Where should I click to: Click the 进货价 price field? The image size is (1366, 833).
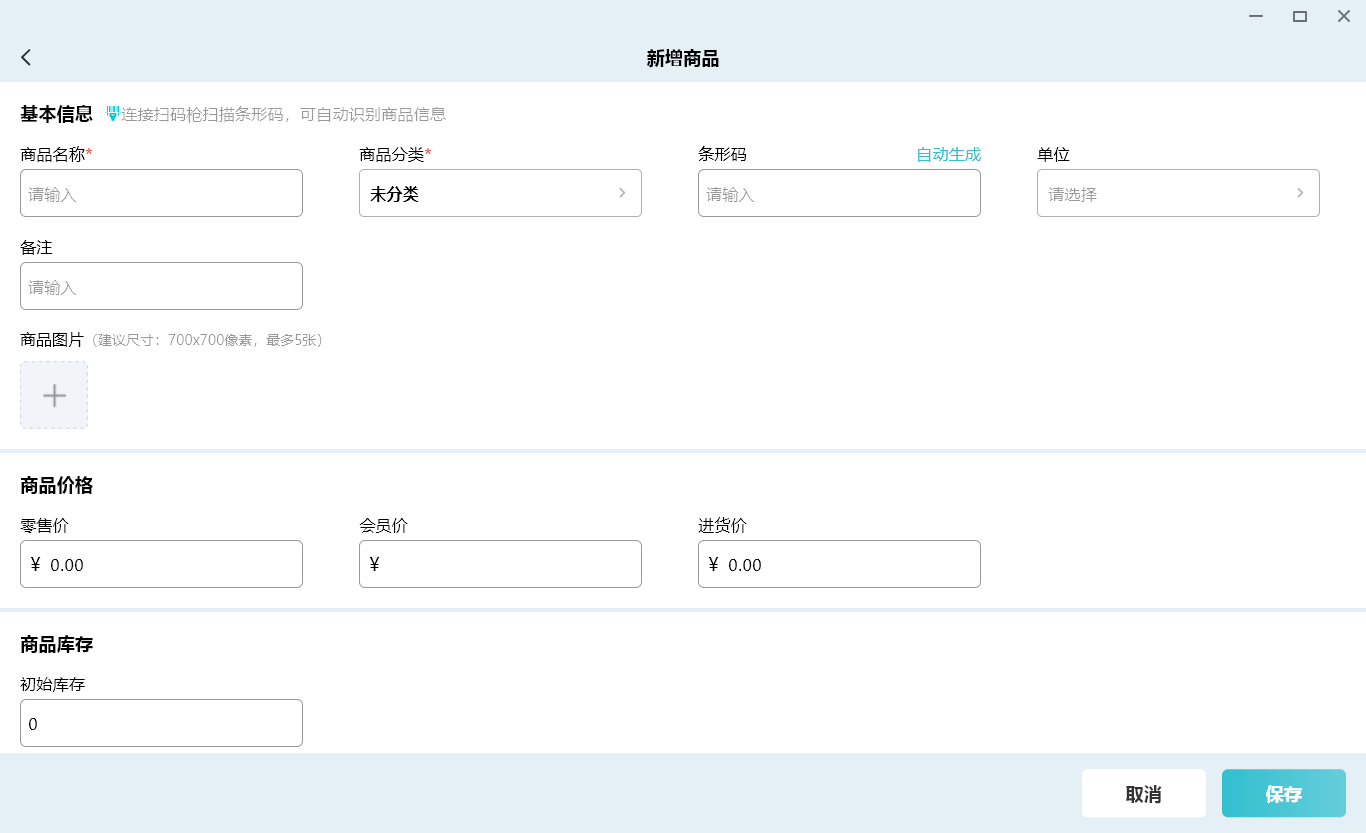point(839,564)
